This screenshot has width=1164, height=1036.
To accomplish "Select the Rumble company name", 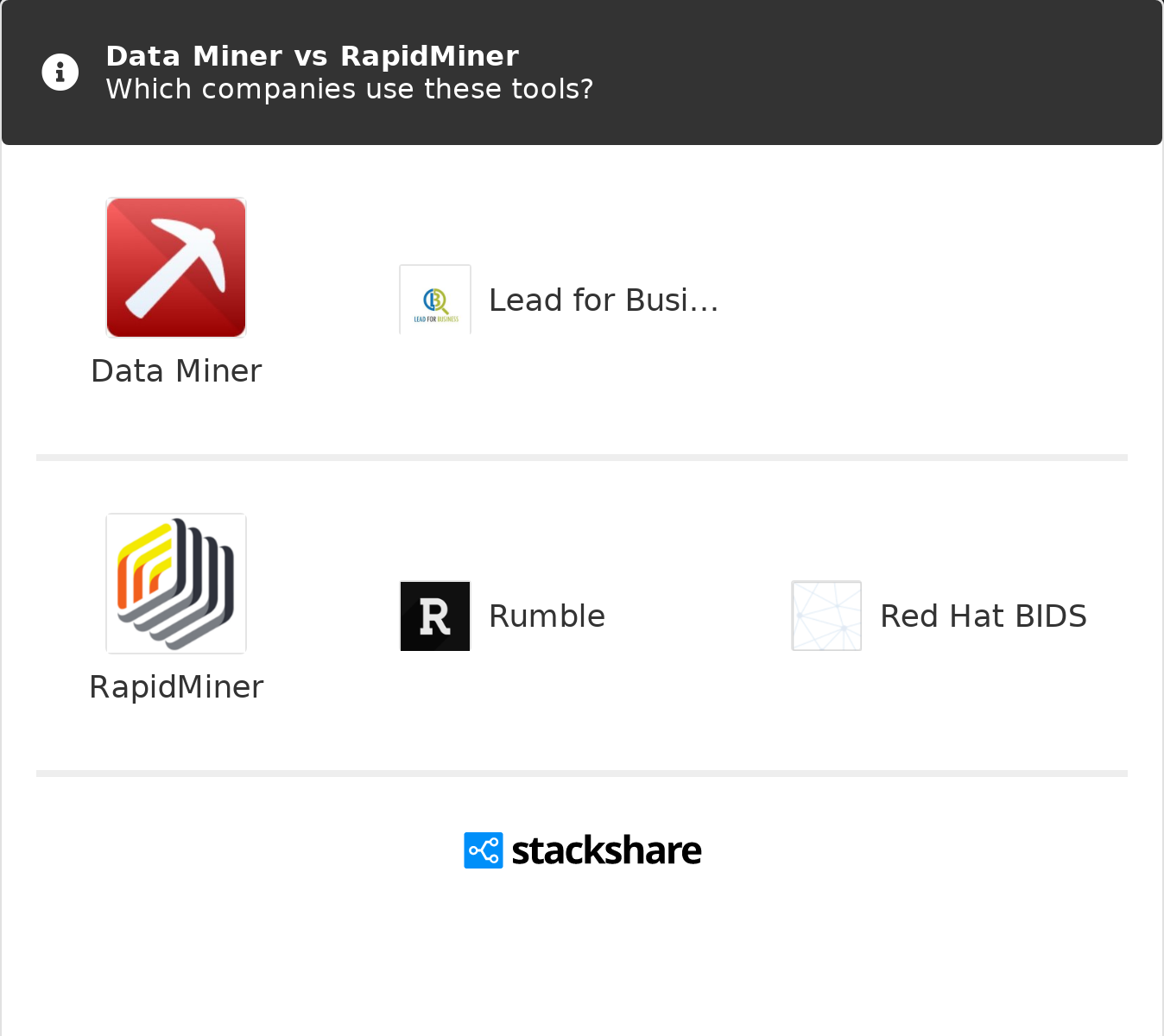I will (x=547, y=616).
